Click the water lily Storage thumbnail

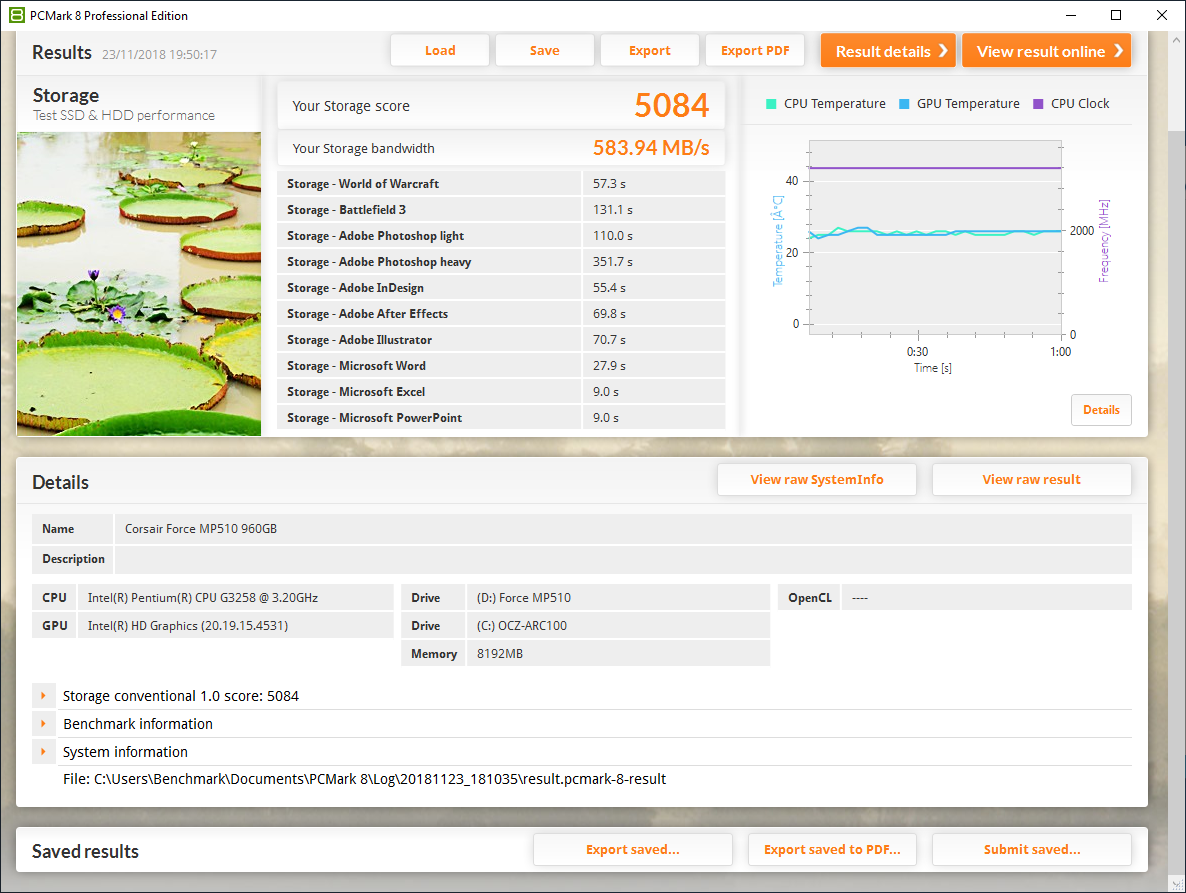pos(139,284)
